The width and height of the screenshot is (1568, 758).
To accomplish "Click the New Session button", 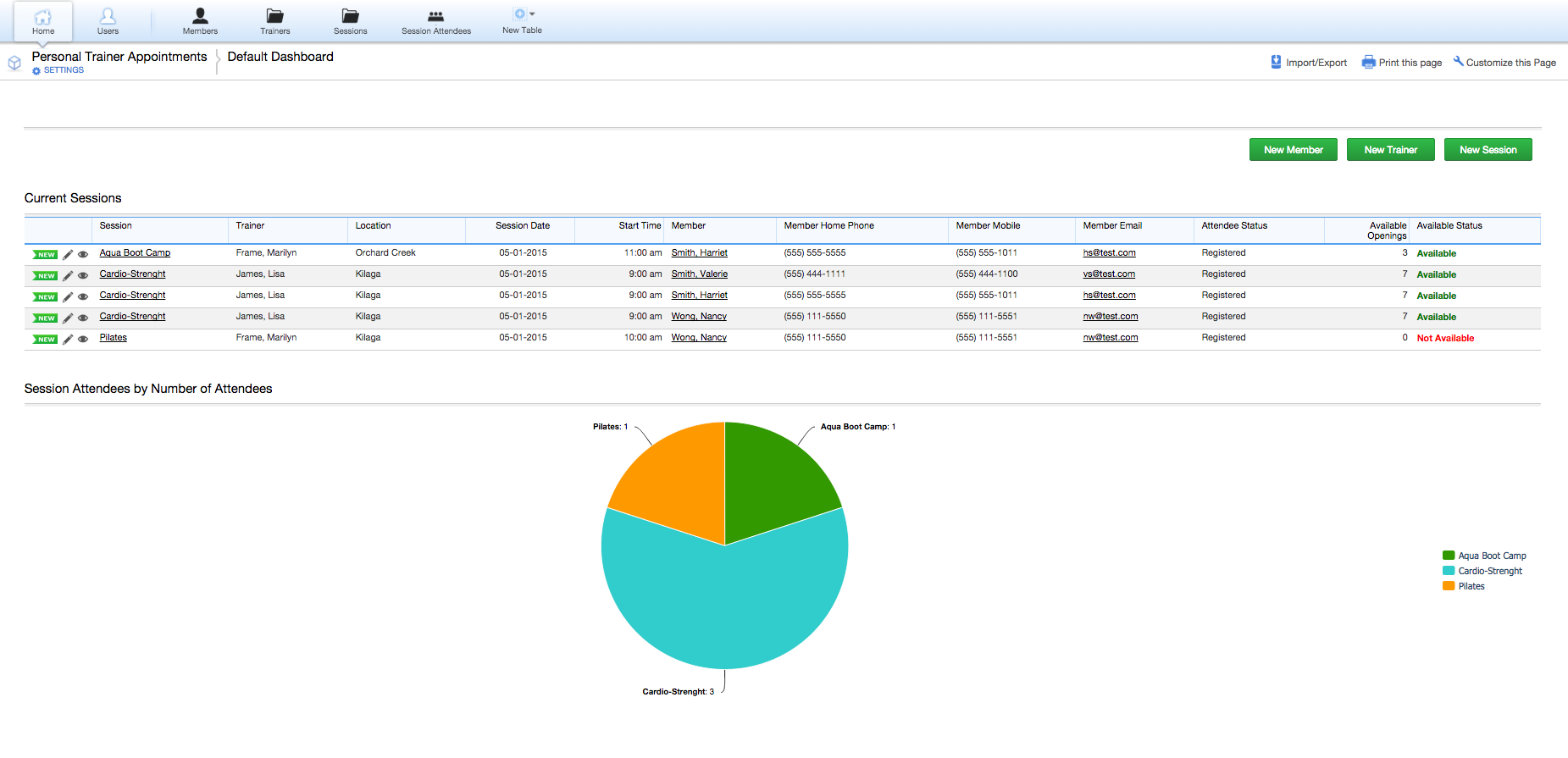I will 1488,150.
